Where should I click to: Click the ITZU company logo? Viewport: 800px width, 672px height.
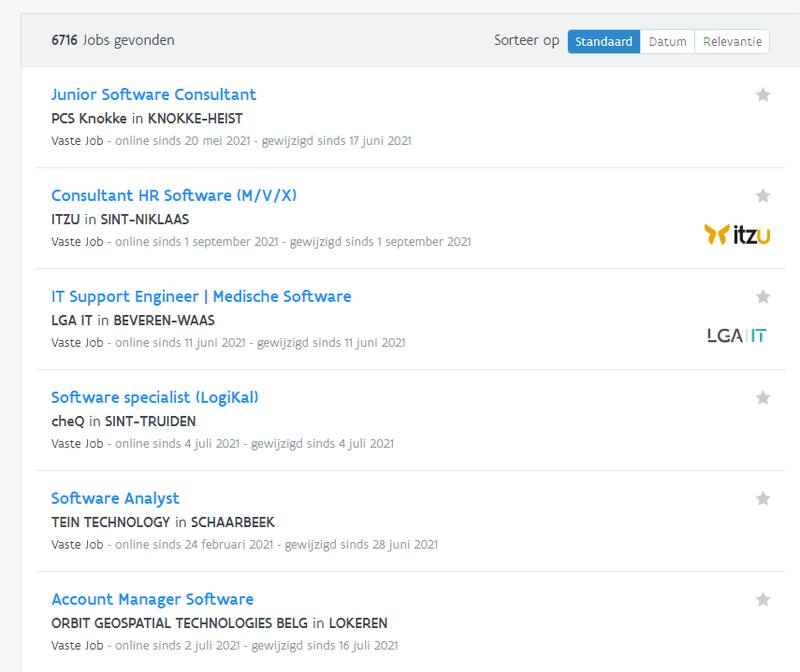pyautogui.click(x=738, y=235)
